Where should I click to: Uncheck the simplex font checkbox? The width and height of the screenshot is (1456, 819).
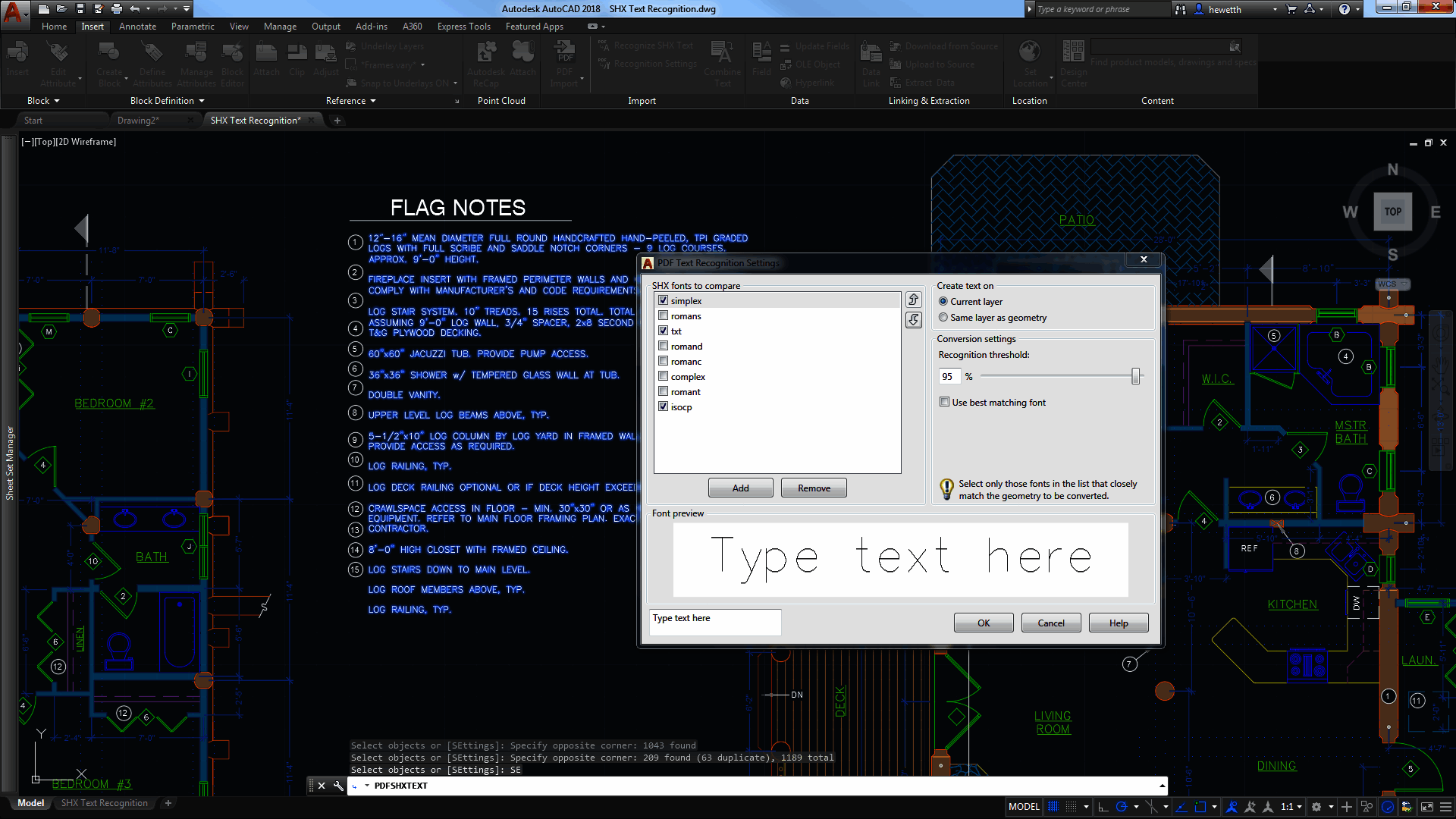tap(663, 300)
